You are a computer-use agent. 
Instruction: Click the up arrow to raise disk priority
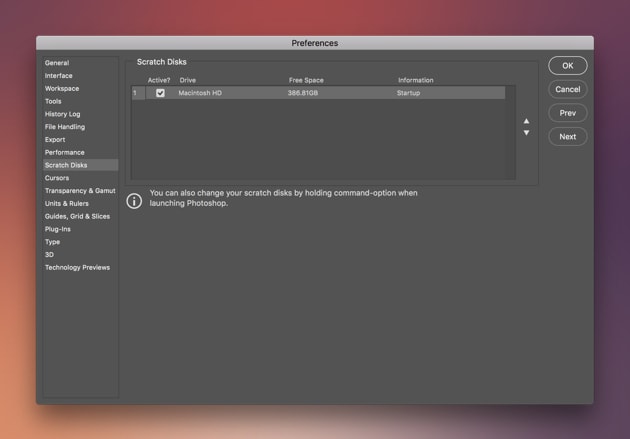click(x=527, y=121)
